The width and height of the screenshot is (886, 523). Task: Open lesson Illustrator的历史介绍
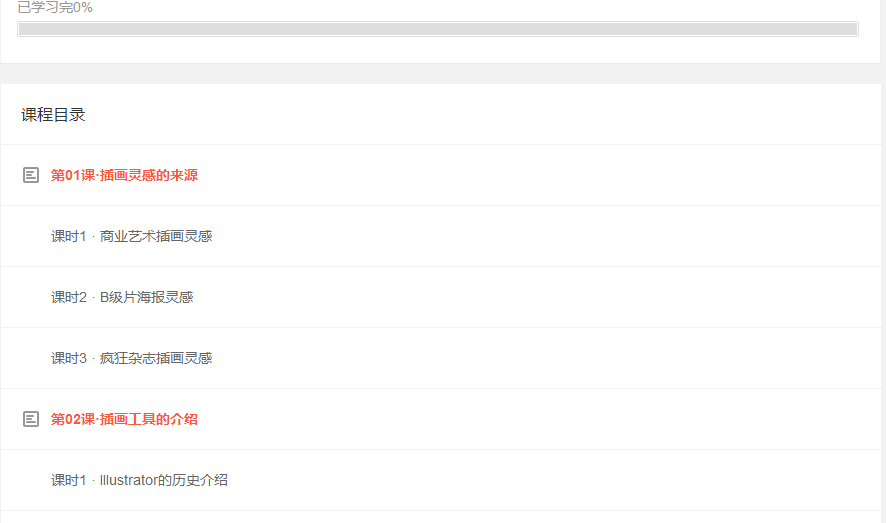pyautogui.click(x=441, y=480)
